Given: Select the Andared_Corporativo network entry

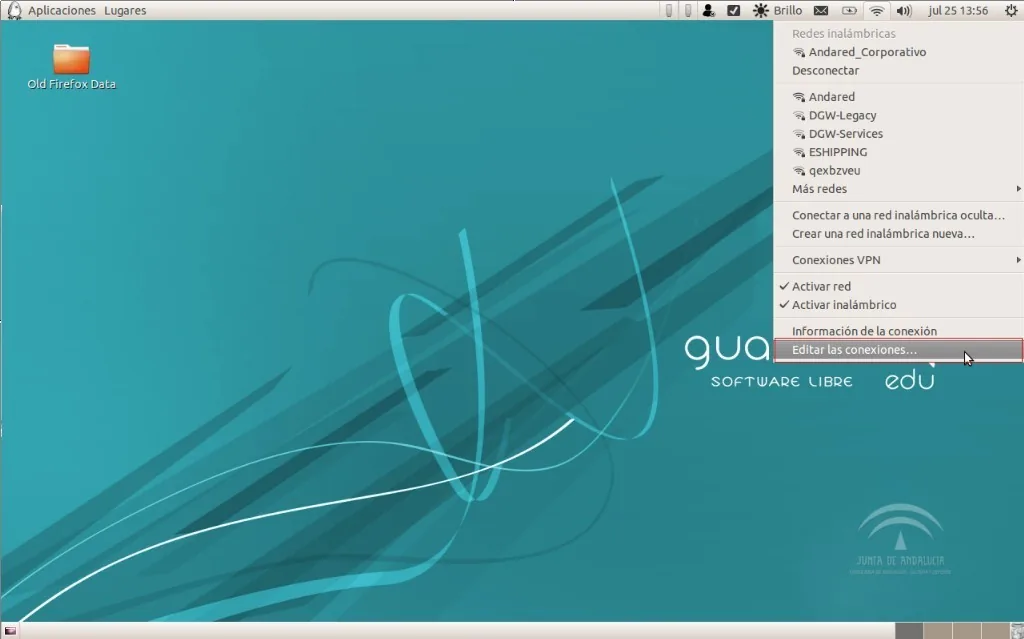Looking at the screenshot, I should (898, 52).
